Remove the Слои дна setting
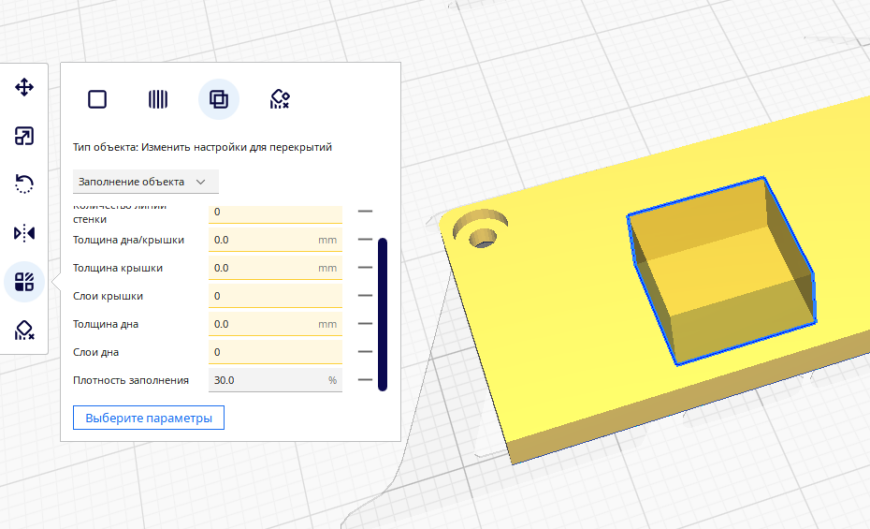 [365, 351]
